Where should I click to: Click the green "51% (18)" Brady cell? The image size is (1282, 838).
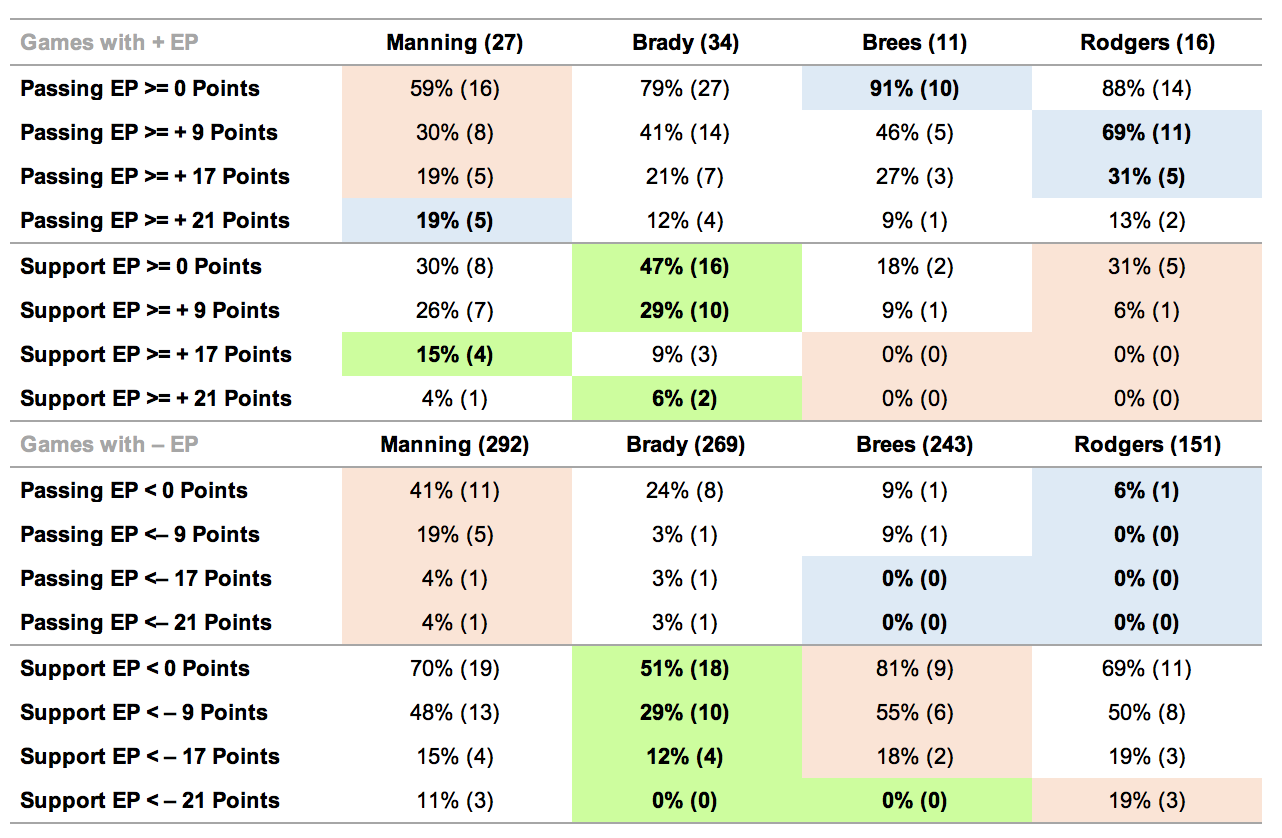click(x=685, y=669)
